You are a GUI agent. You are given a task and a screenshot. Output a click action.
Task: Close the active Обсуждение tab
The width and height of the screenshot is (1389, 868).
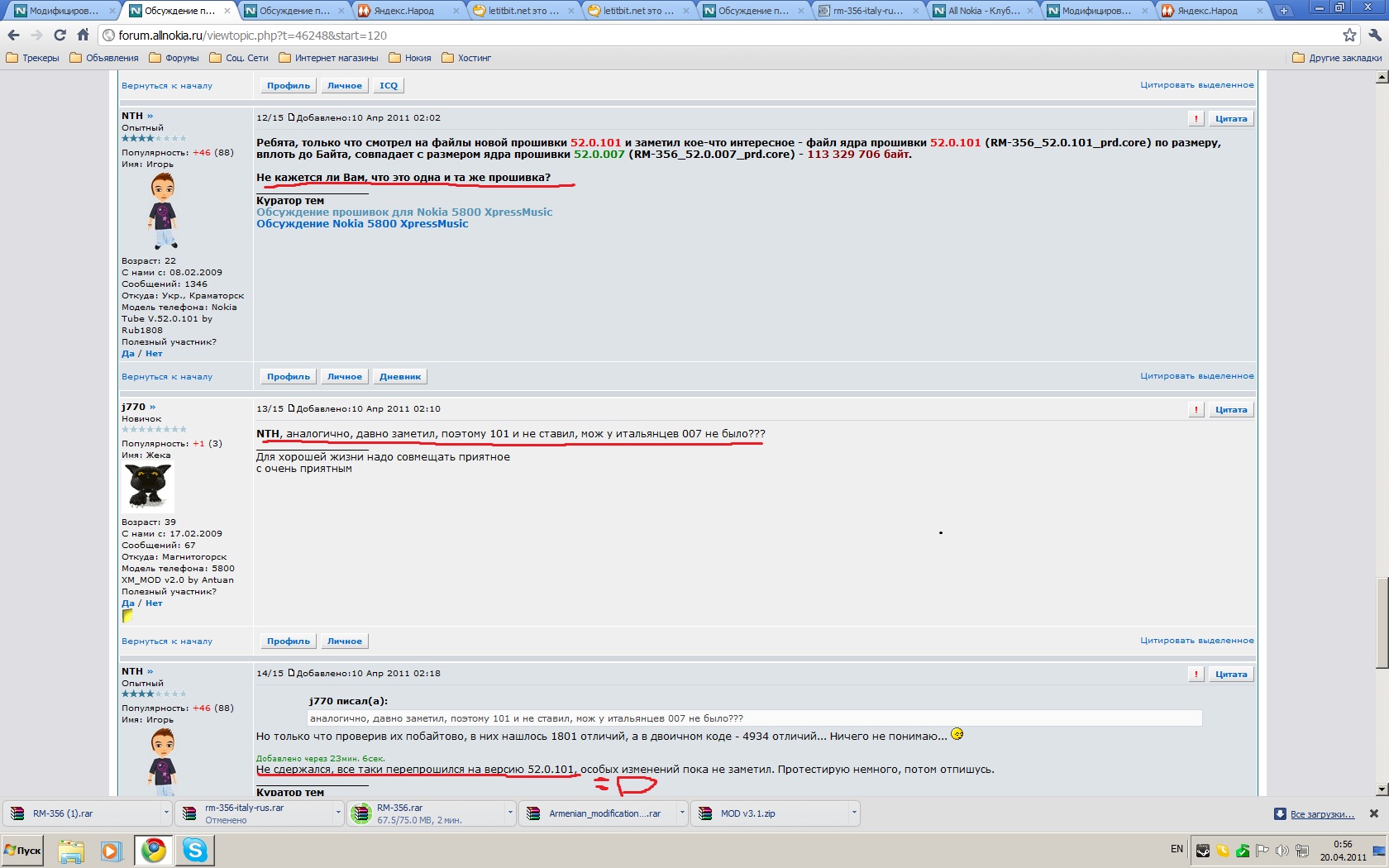click(227, 11)
